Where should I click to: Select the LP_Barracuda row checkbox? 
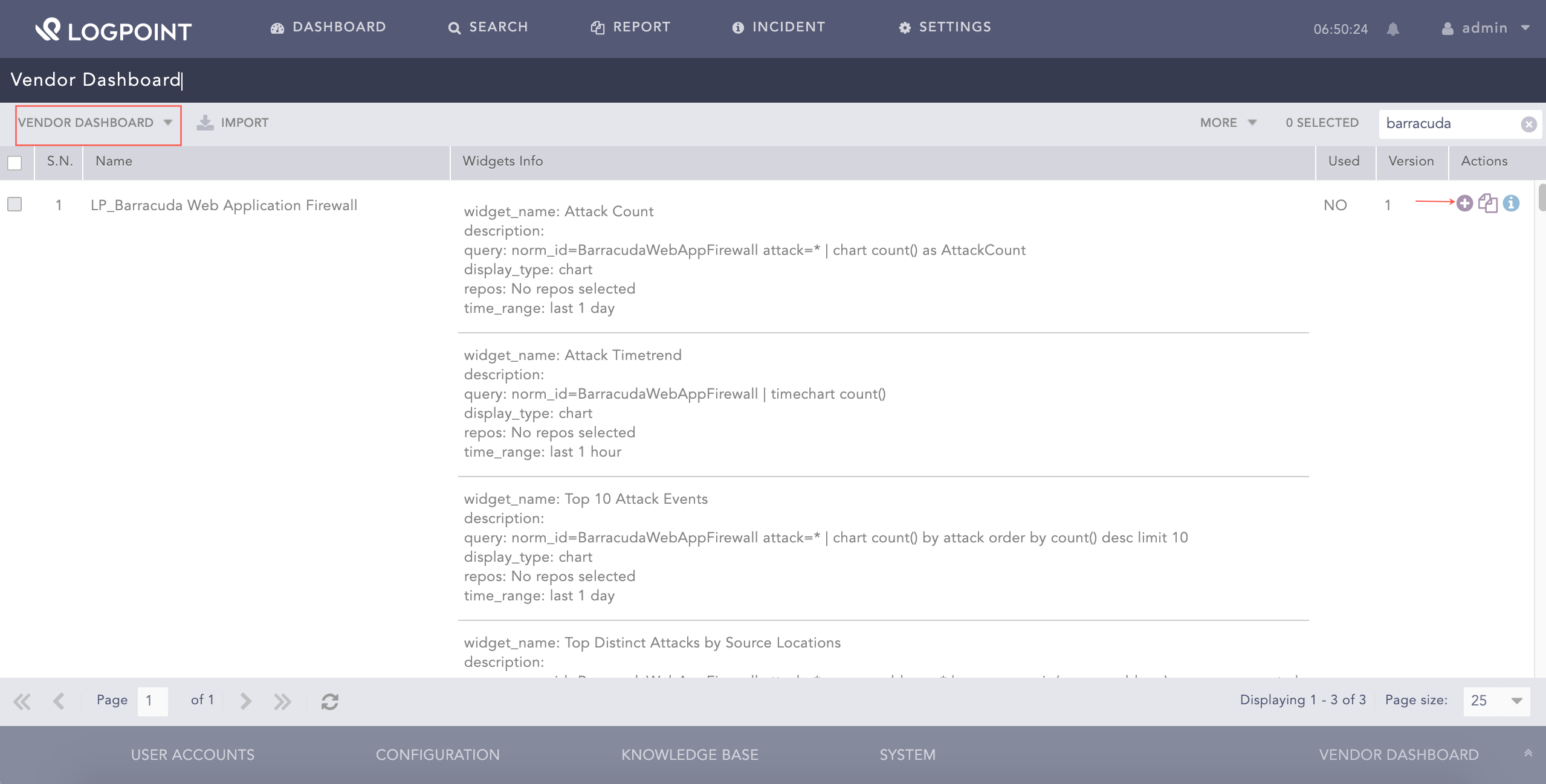15,204
